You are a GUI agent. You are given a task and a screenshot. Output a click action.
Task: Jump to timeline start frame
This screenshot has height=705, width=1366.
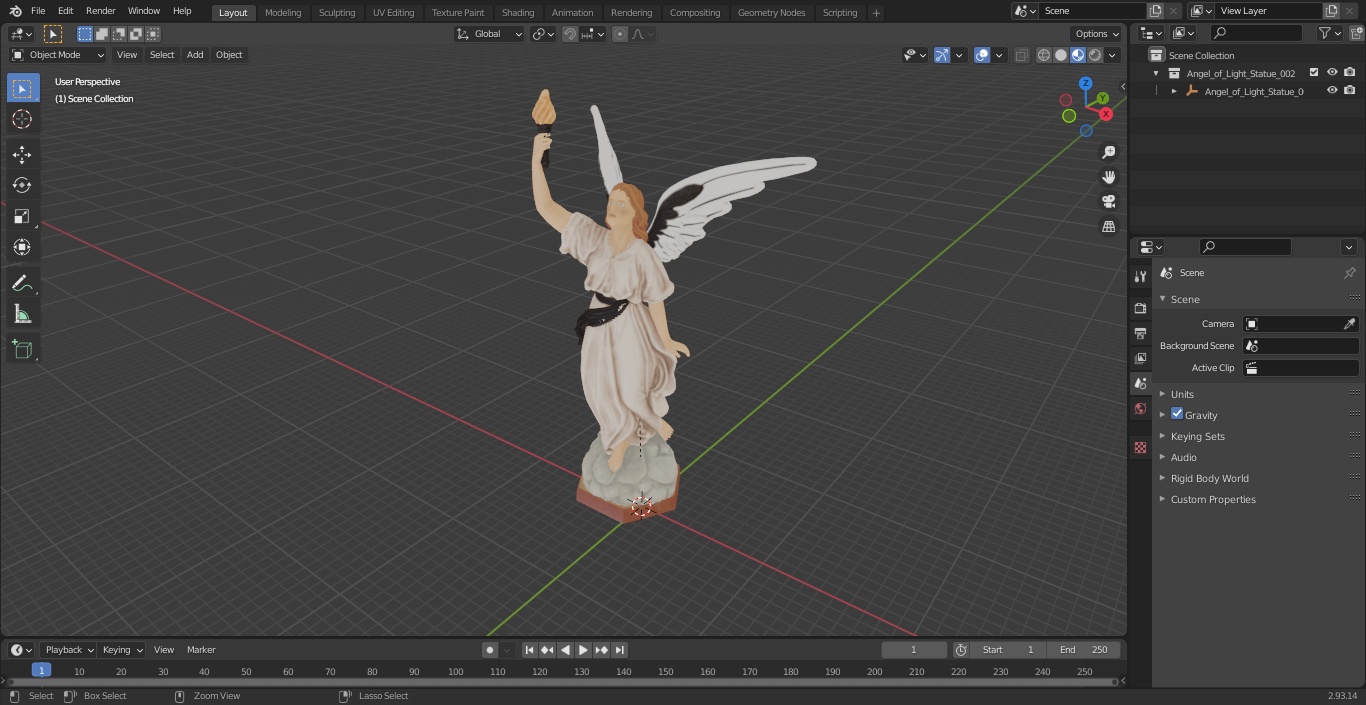[530, 650]
